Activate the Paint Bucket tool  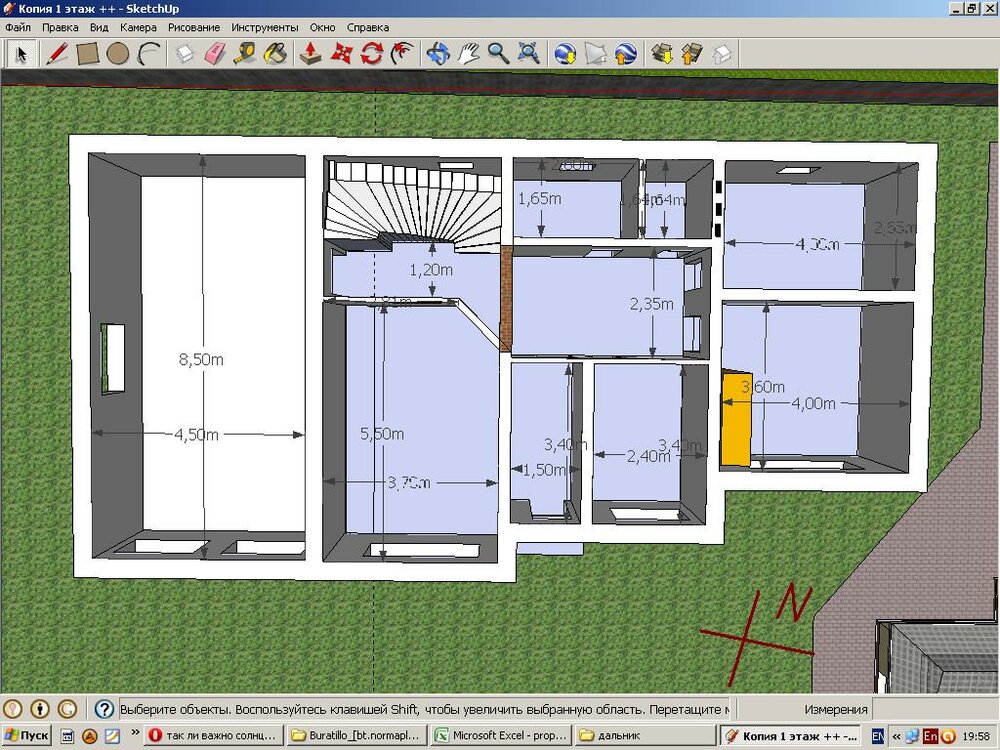pos(277,53)
